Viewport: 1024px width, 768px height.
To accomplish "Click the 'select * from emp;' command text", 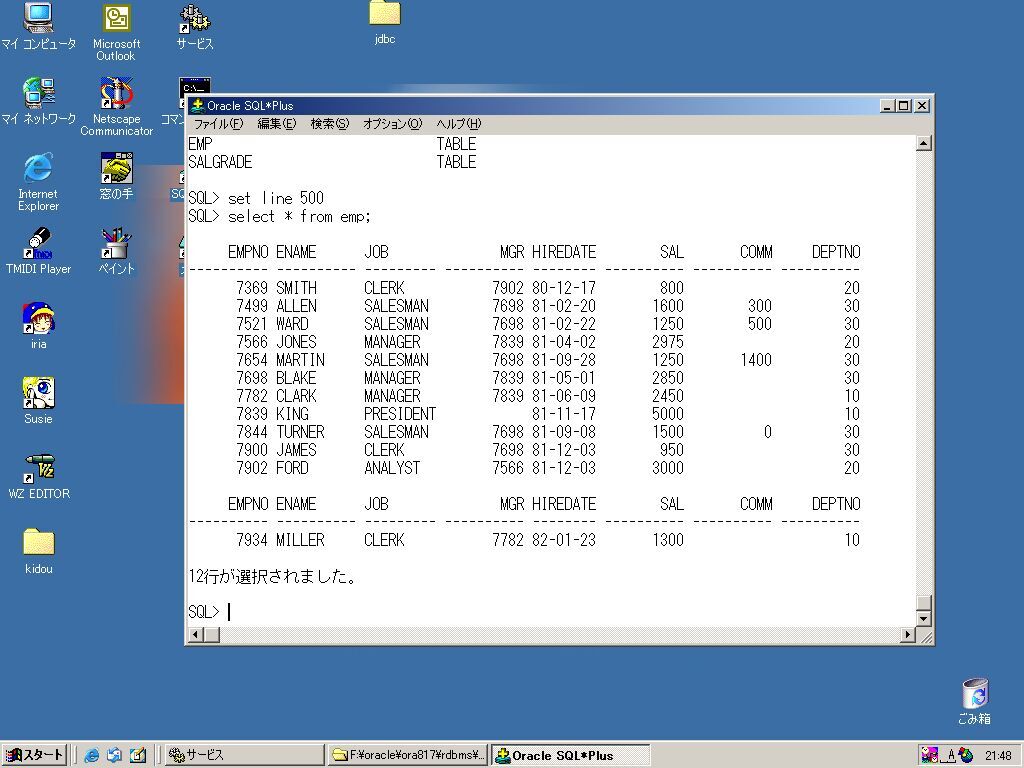I will pos(299,217).
